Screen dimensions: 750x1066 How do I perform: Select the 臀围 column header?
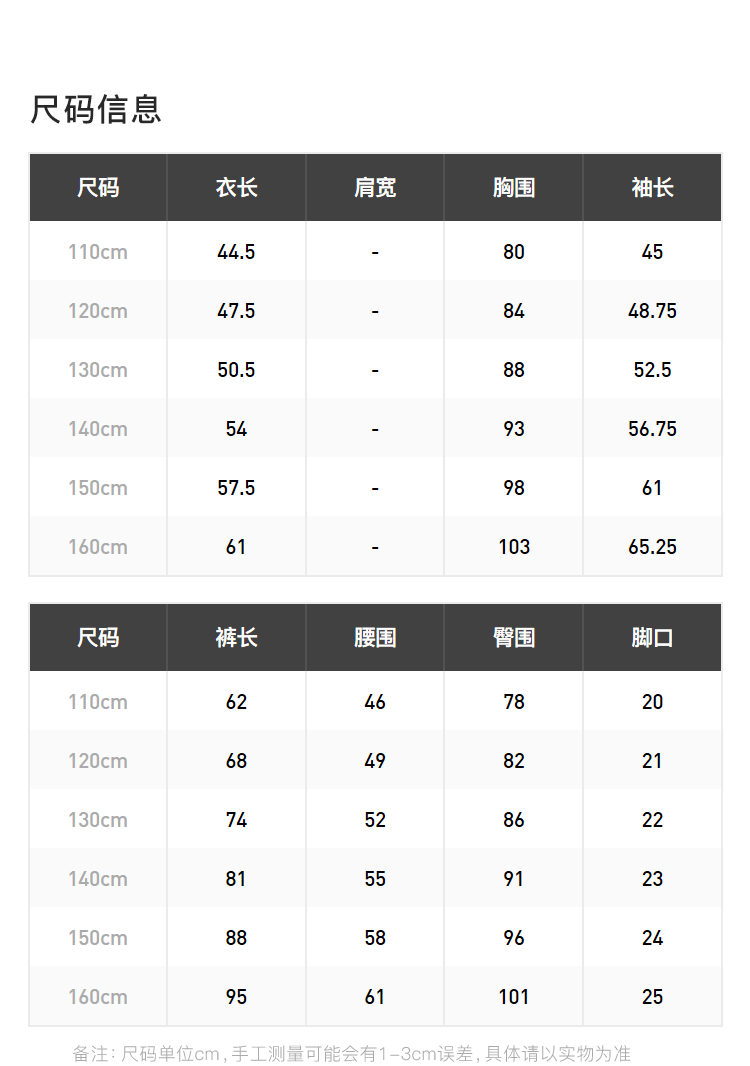514,638
